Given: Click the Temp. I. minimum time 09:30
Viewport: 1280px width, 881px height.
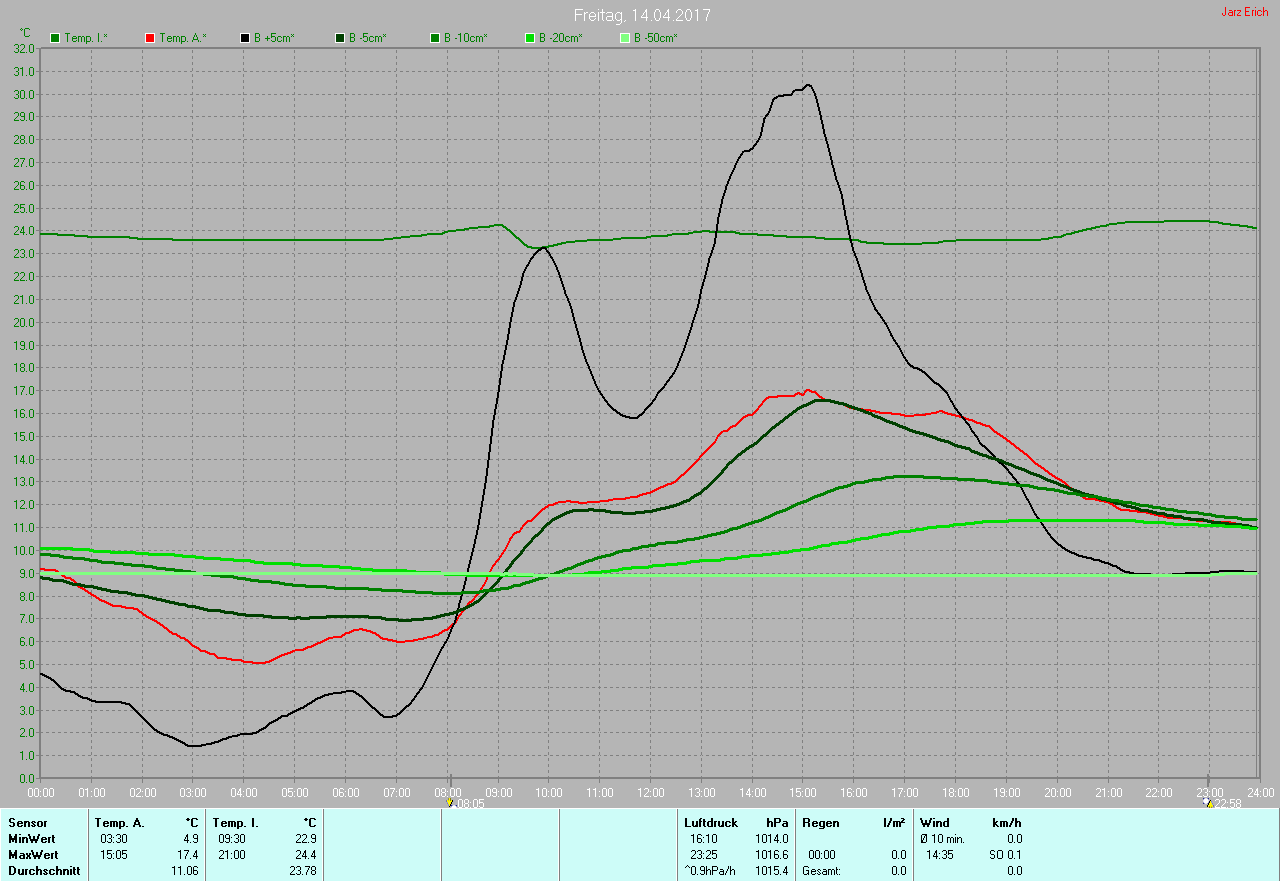Looking at the screenshot, I should click(231, 839).
